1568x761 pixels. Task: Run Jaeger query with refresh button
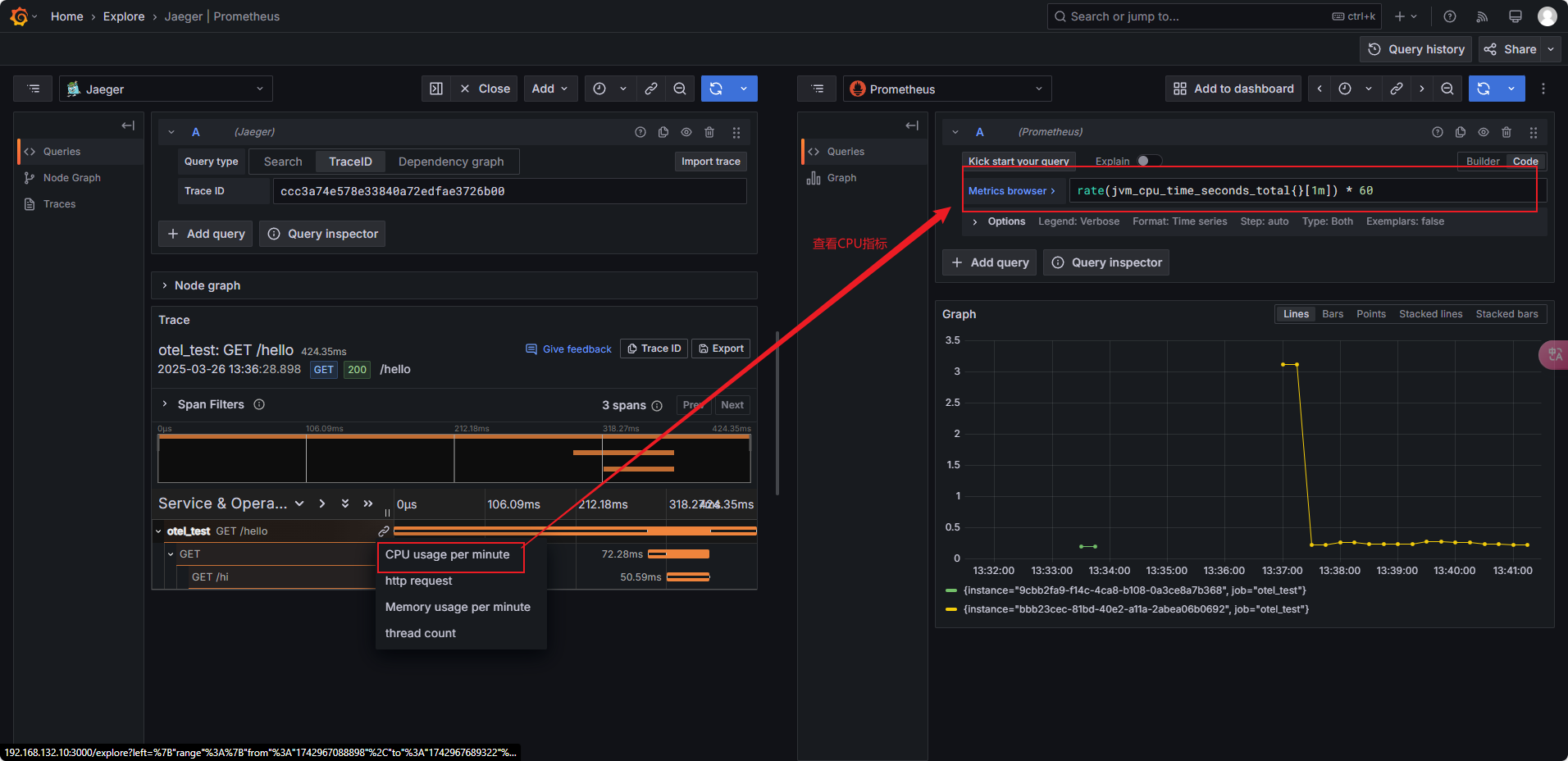[716, 89]
